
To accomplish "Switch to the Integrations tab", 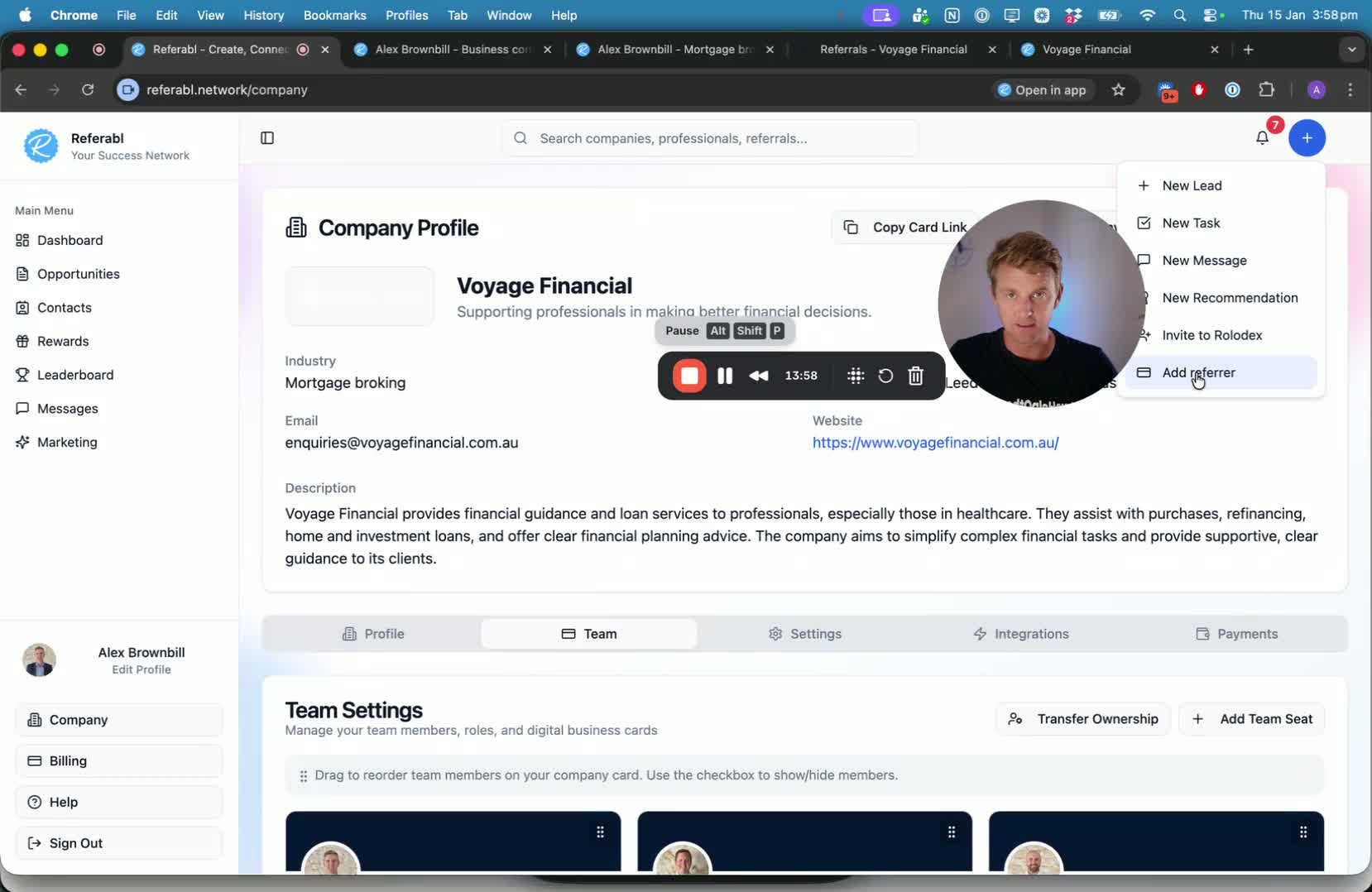I will (x=1021, y=634).
